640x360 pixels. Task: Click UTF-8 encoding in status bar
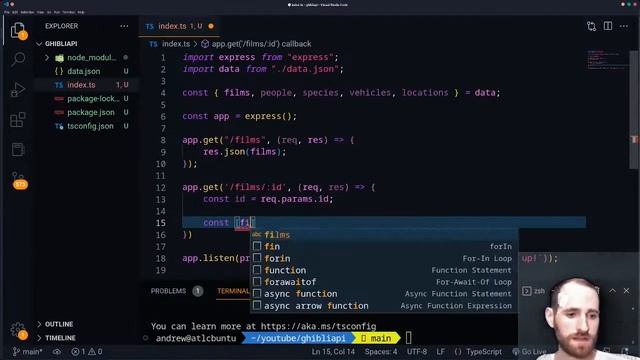[x=417, y=351]
